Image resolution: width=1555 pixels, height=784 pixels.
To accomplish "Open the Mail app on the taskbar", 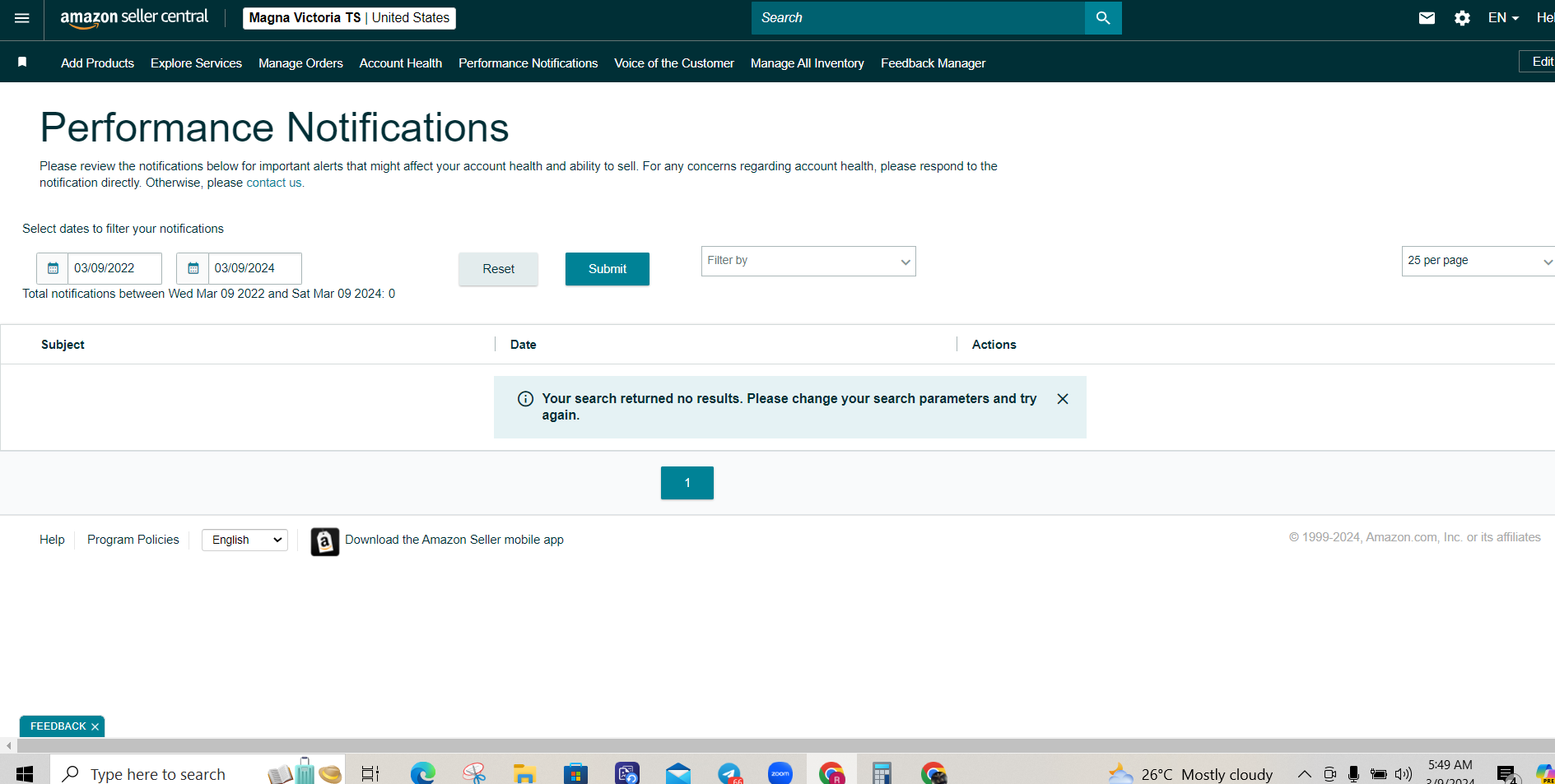I will click(x=678, y=773).
